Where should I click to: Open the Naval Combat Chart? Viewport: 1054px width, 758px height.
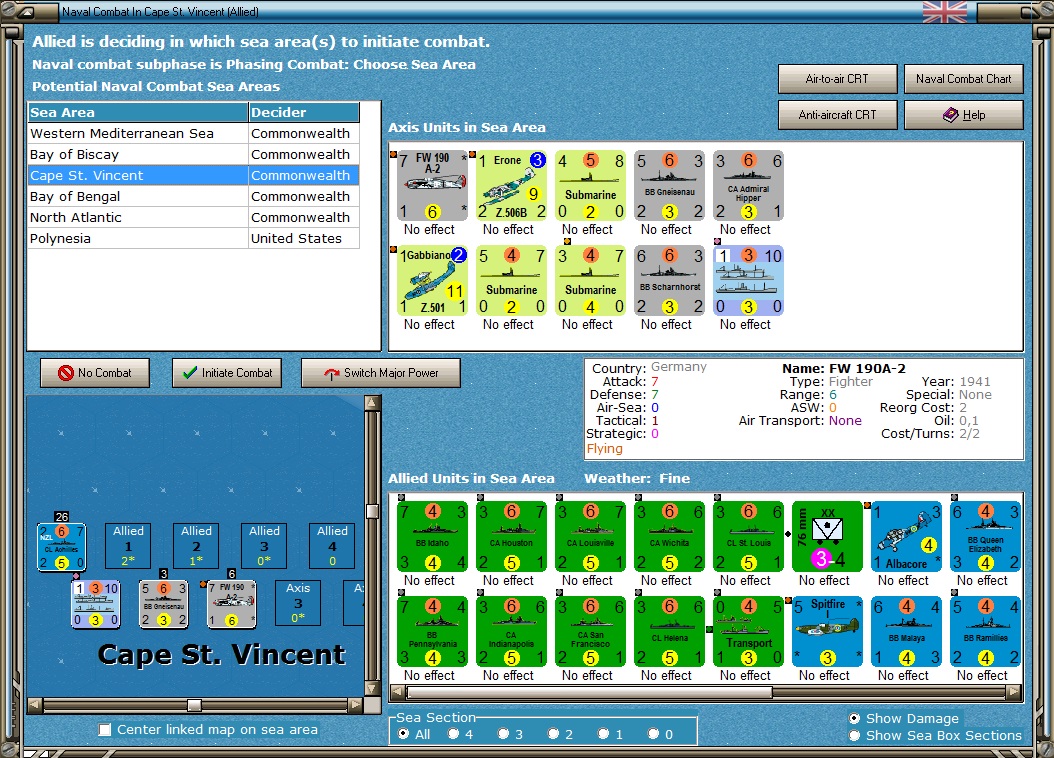click(963, 79)
